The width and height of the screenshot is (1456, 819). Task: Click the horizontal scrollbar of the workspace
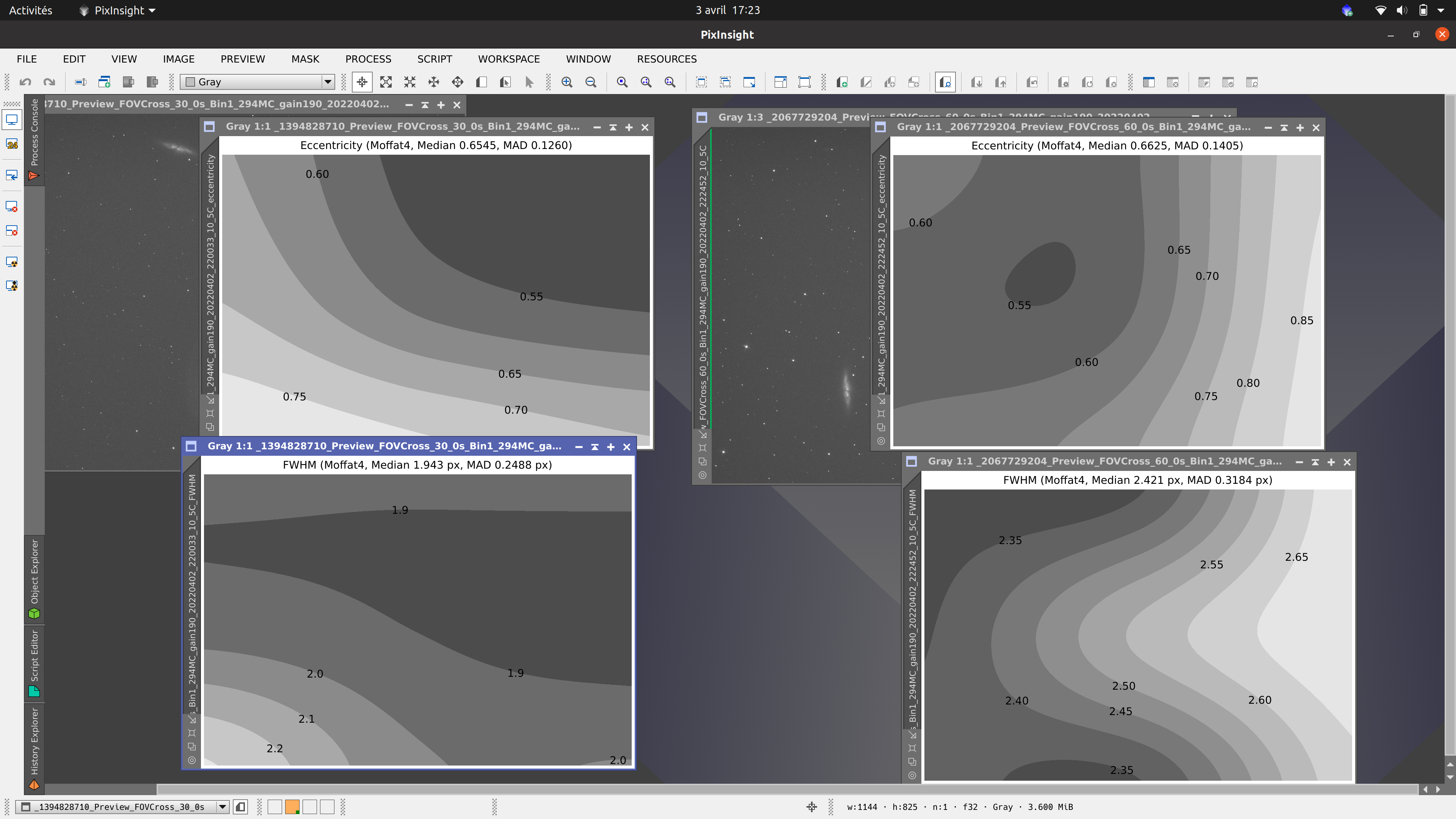coord(786,789)
